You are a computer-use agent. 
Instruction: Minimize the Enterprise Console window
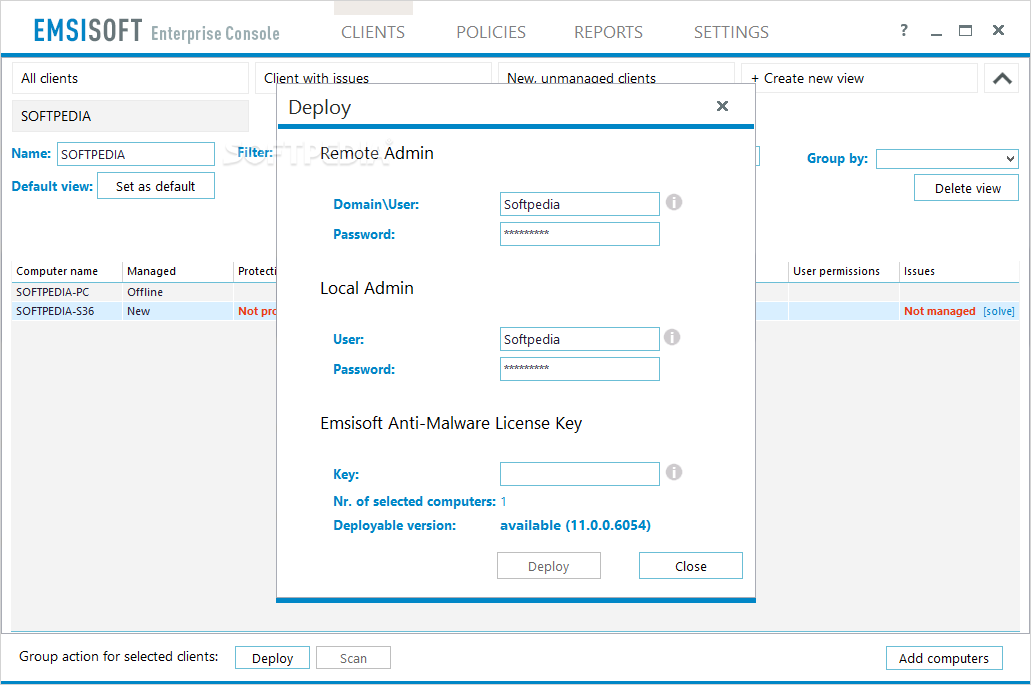tap(936, 33)
